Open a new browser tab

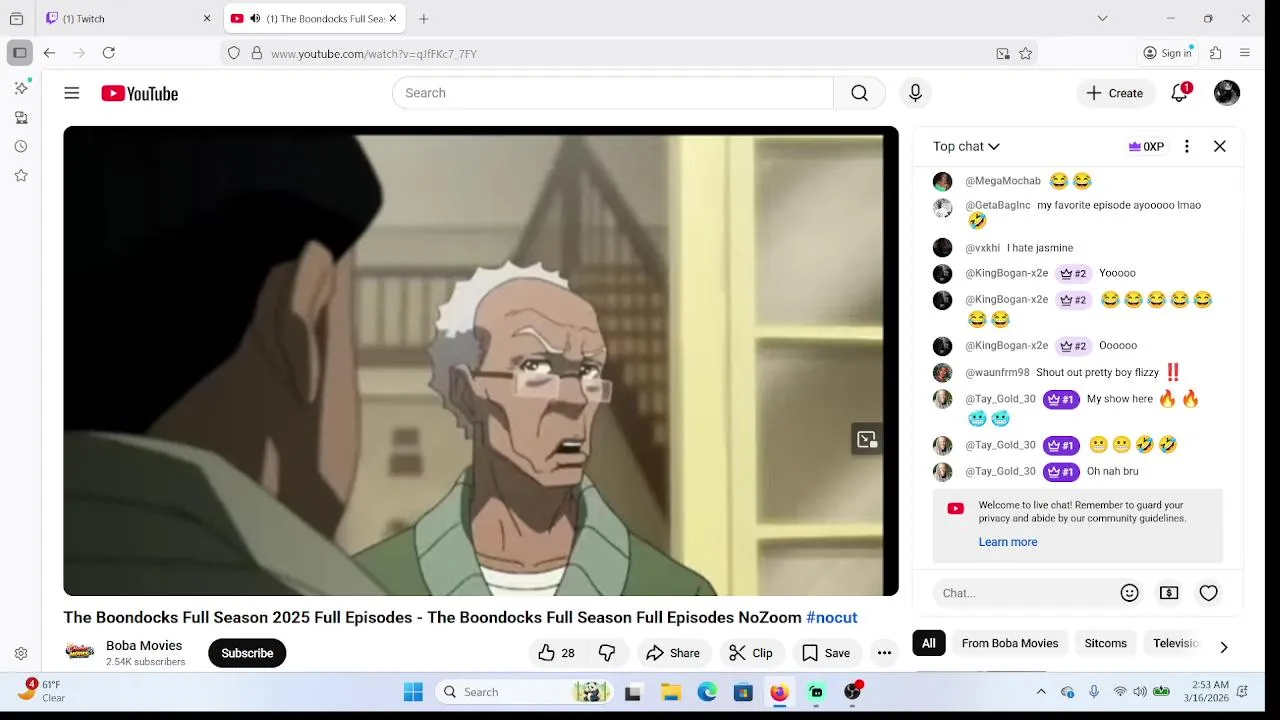point(424,18)
